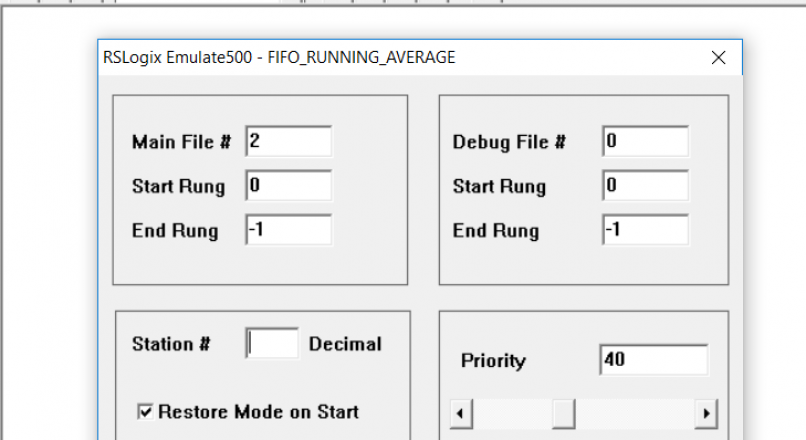Screen dimensions: 806x440
Task: Click the FIFO_RUNNING_AVERAGE dialog title
Action: (279, 57)
